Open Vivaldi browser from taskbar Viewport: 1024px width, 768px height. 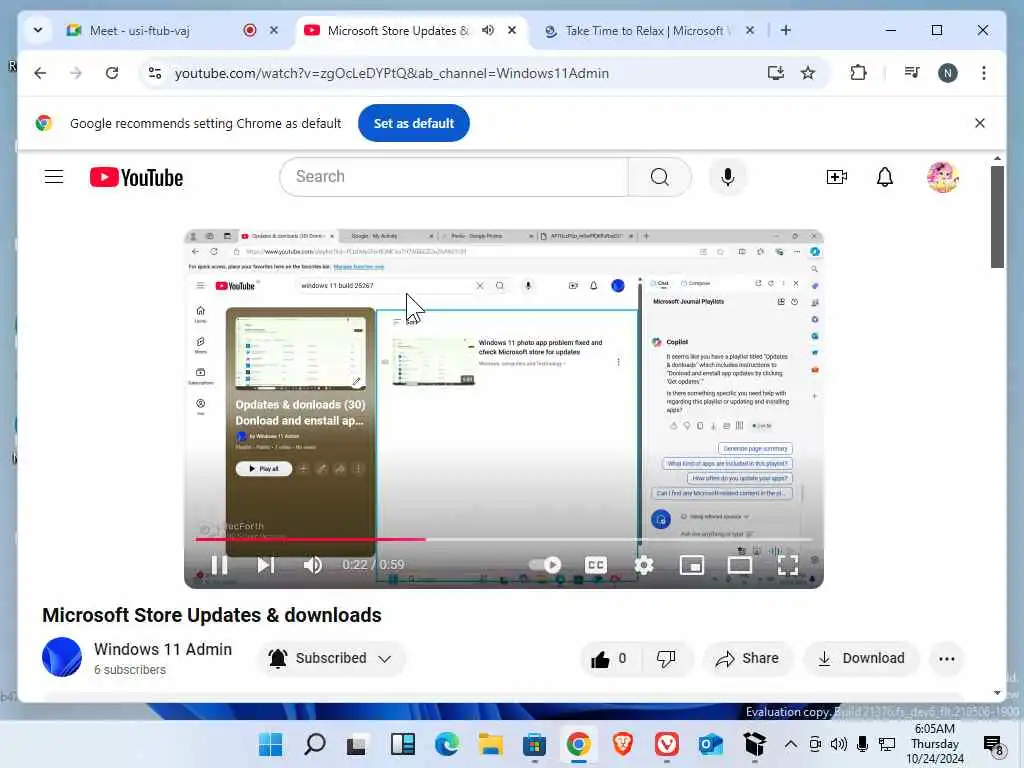tap(666, 744)
